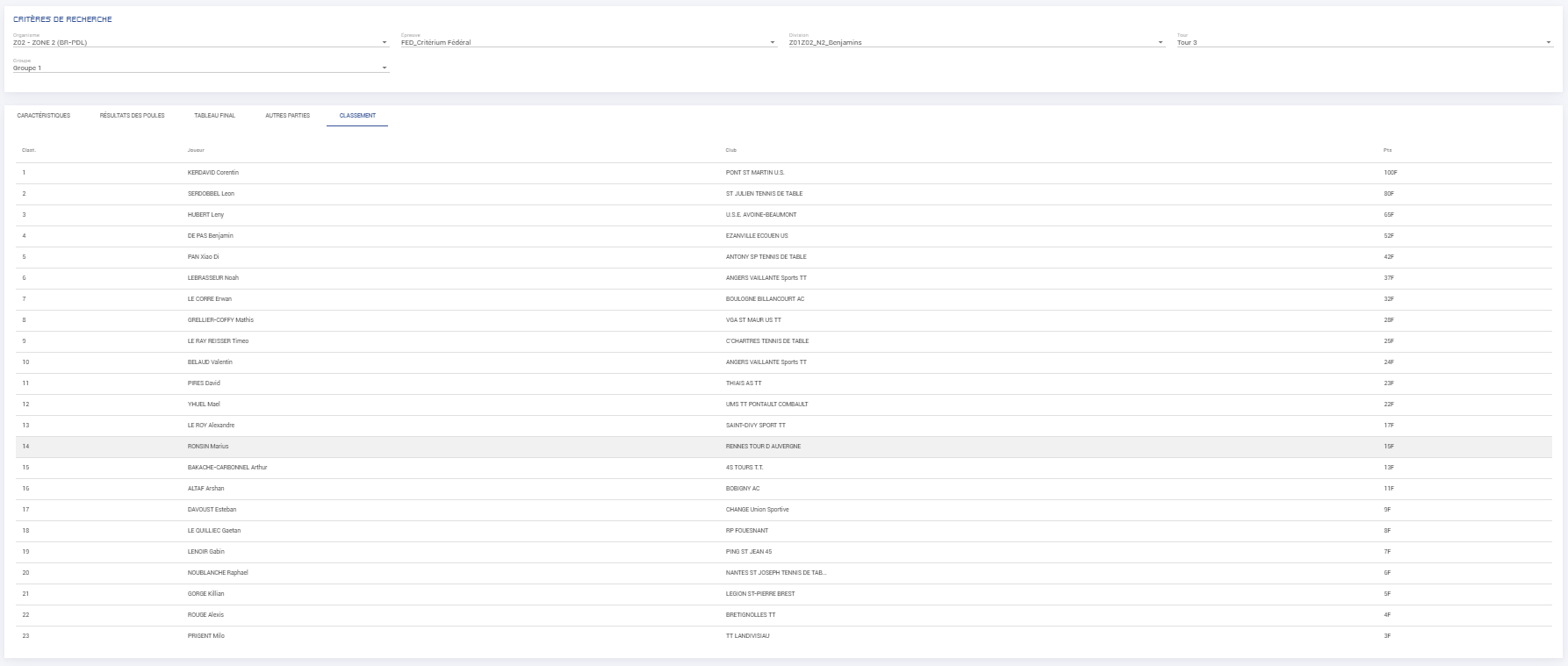Click the BAKACHE-CARBONNEL Arthur entry
Image resolution: width=1568 pixels, height=666 pixels.
click(227, 468)
